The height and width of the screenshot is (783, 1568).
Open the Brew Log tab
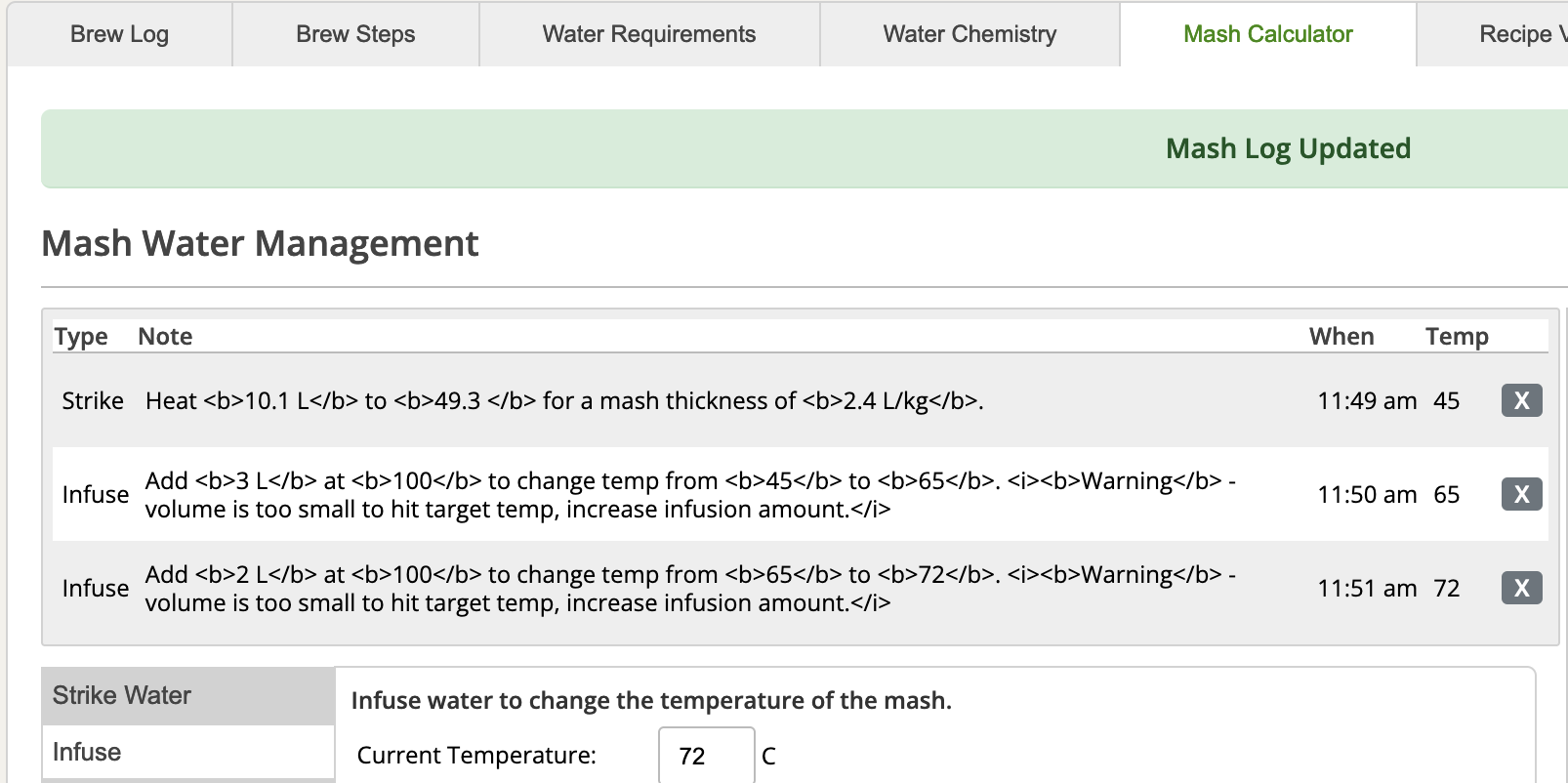[119, 34]
